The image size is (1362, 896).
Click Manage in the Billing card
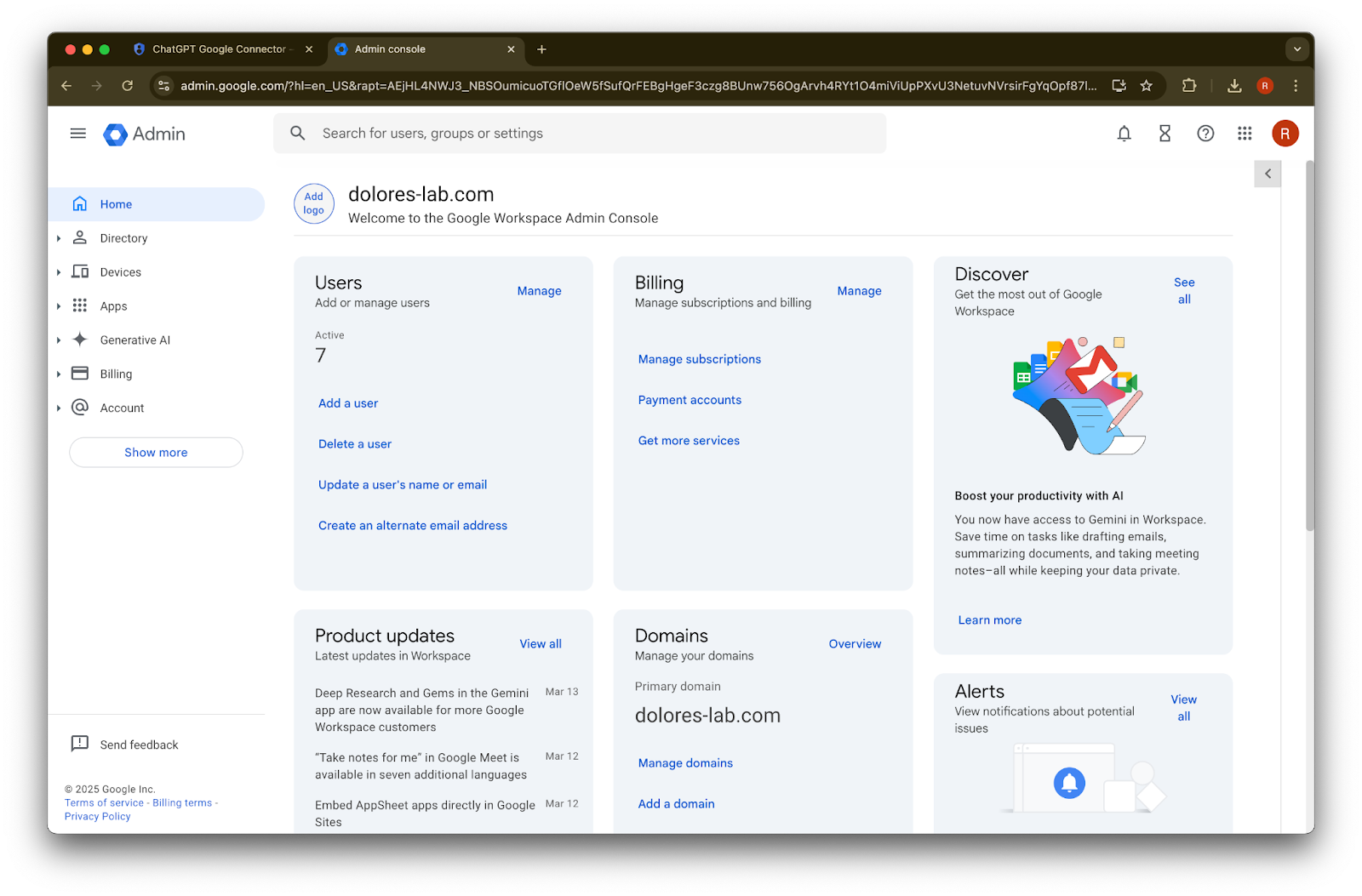(x=860, y=291)
